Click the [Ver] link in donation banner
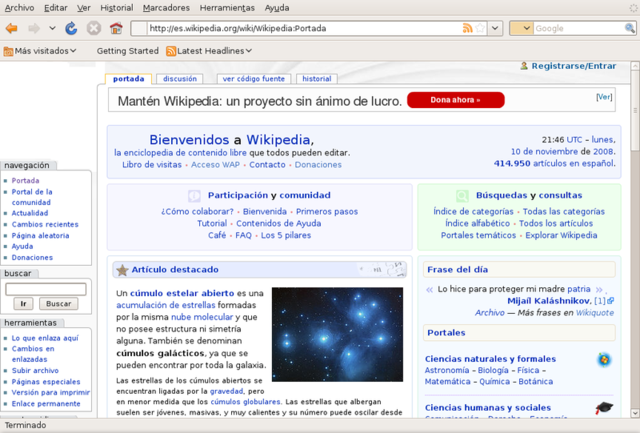The image size is (640, 433). click(x=604, y=97)
